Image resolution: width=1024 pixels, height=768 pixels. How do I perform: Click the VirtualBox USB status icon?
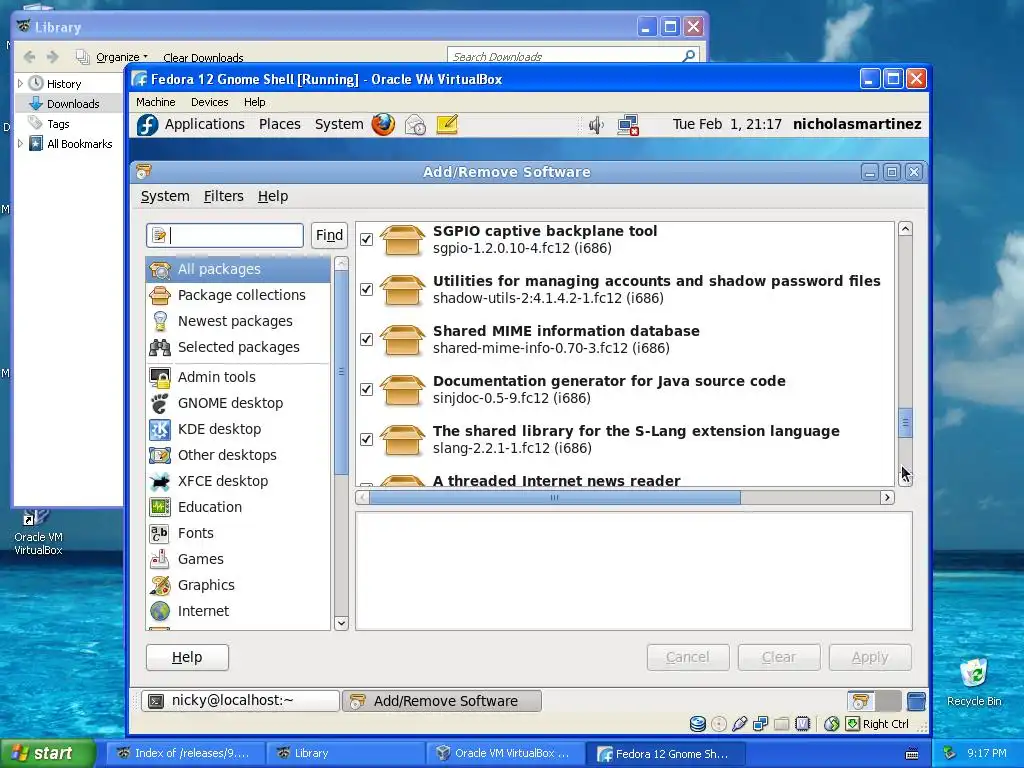739,724
